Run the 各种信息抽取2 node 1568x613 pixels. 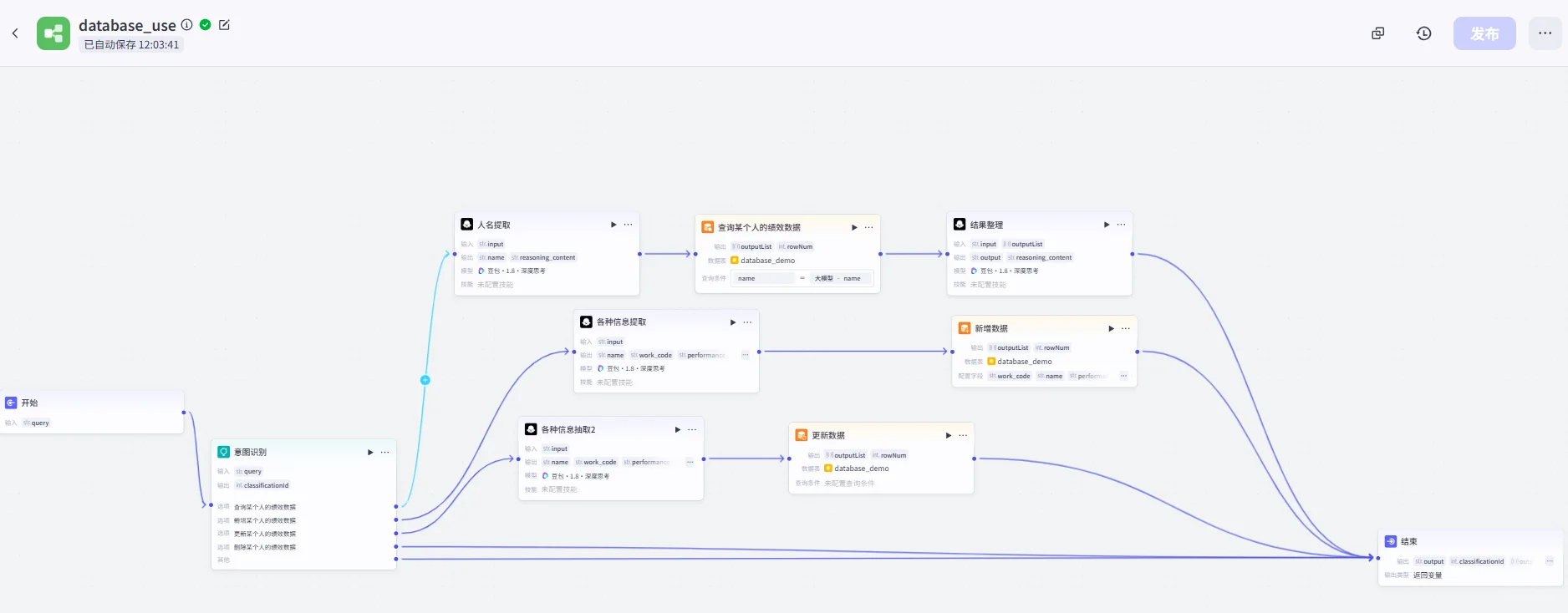[678, 429]
